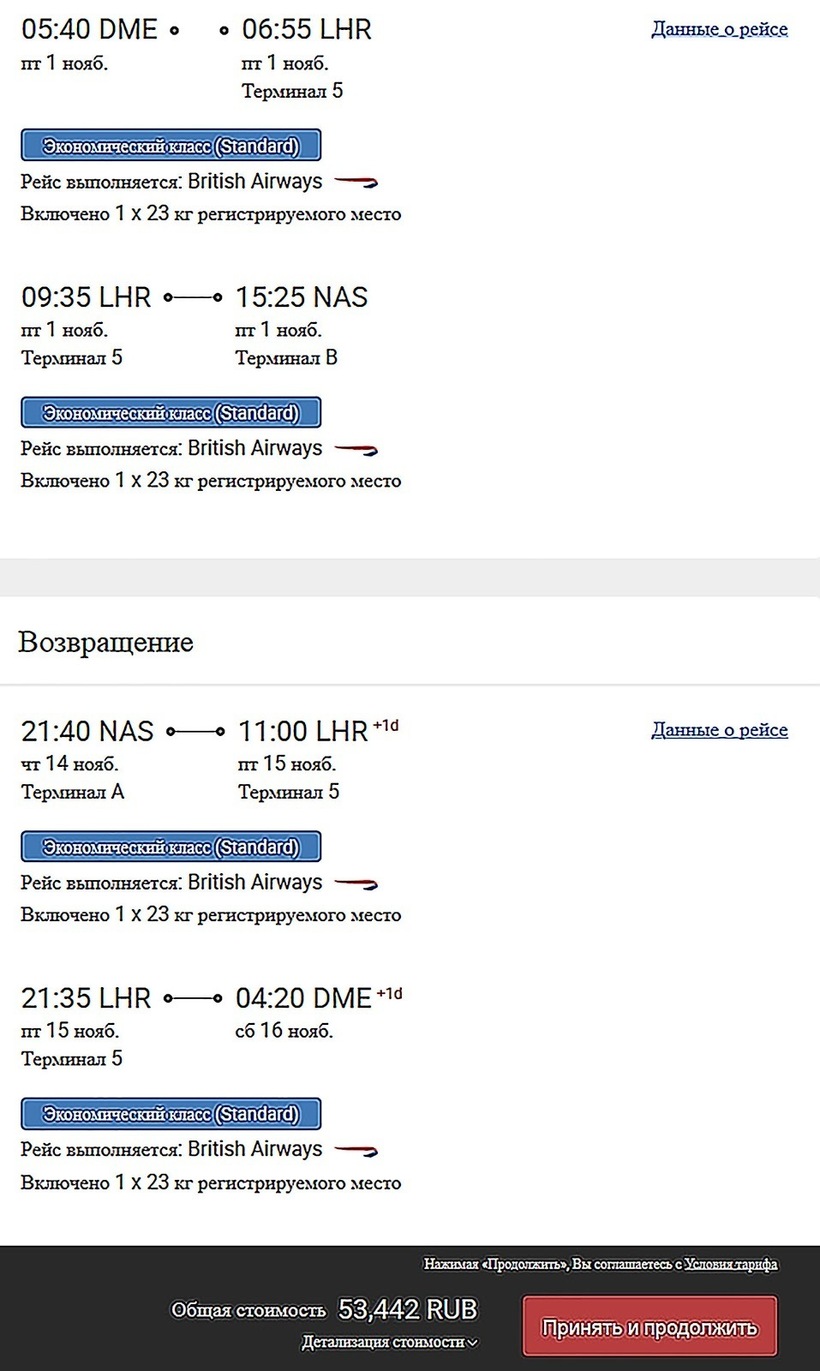The height and width of the screenshot is (1371, 820).
Task: Expand 'Детализация стоимости' price breakdown
Action: pyautogui.click(x=389, y=1342)
